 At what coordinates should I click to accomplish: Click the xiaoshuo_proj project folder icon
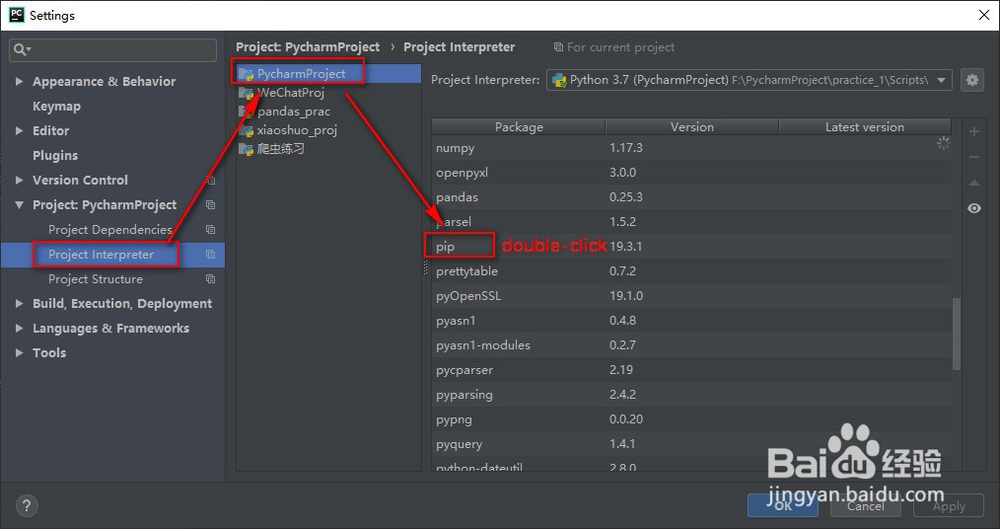[x=246, y=131]
